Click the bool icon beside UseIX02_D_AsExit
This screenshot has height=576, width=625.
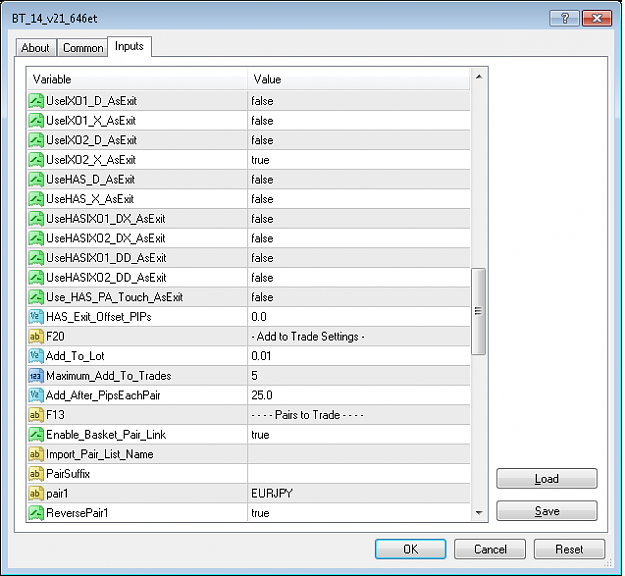(x=36, y=140)
